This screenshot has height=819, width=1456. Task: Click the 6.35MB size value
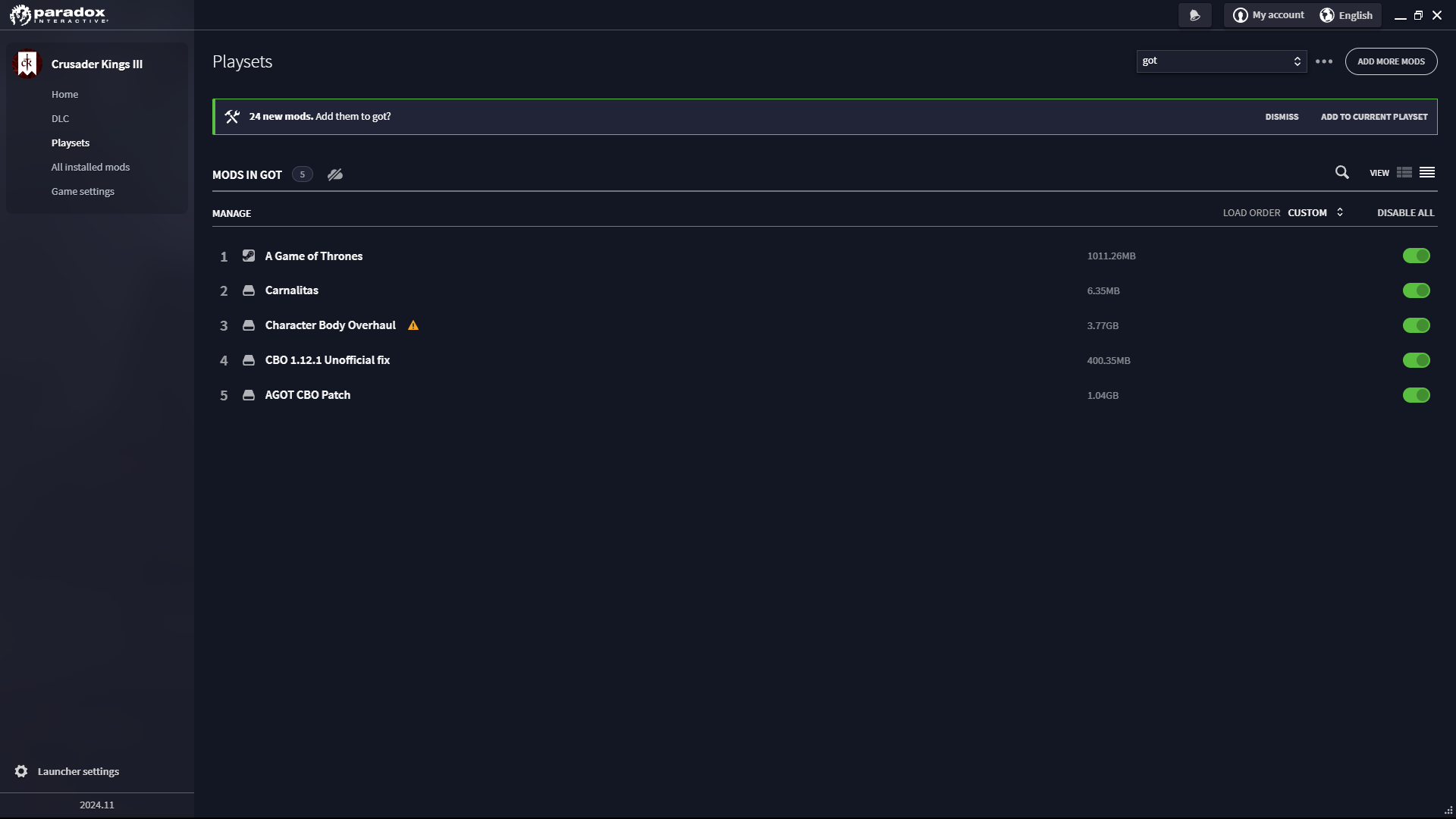click(x=1103, y=291)
